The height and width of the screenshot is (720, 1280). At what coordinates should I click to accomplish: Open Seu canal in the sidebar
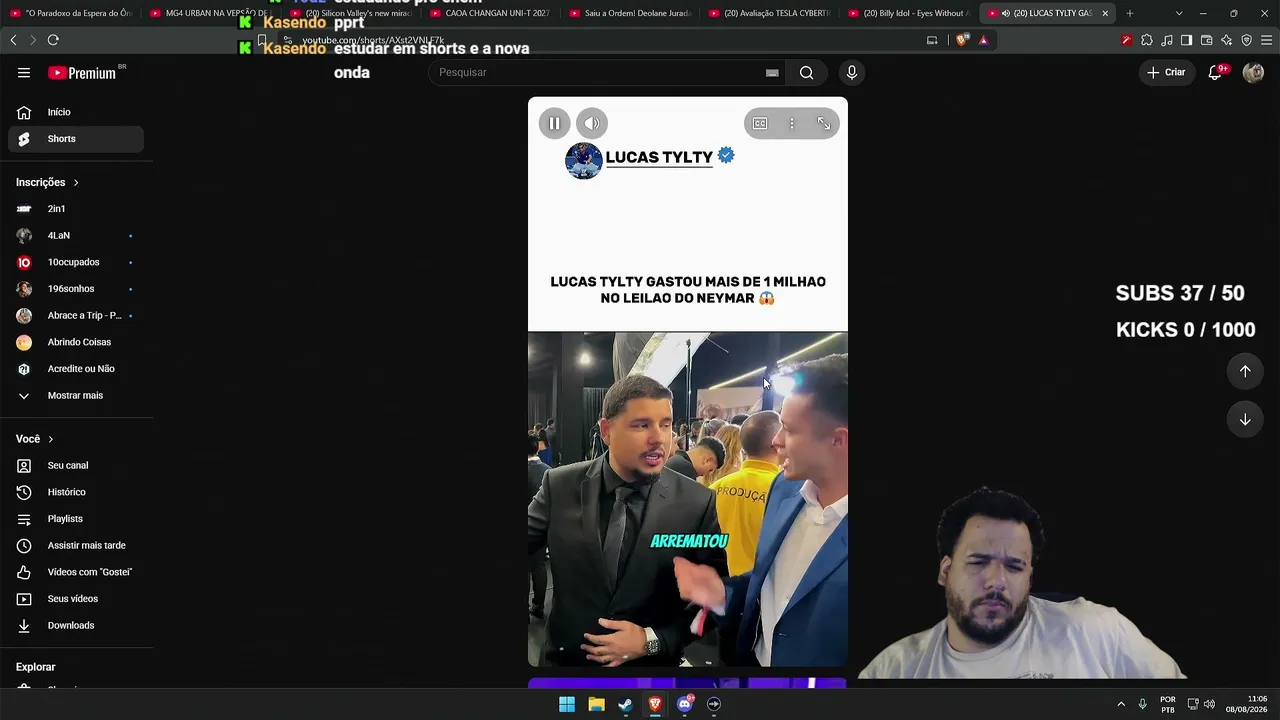pyautogui.click(x=76, y=466)
